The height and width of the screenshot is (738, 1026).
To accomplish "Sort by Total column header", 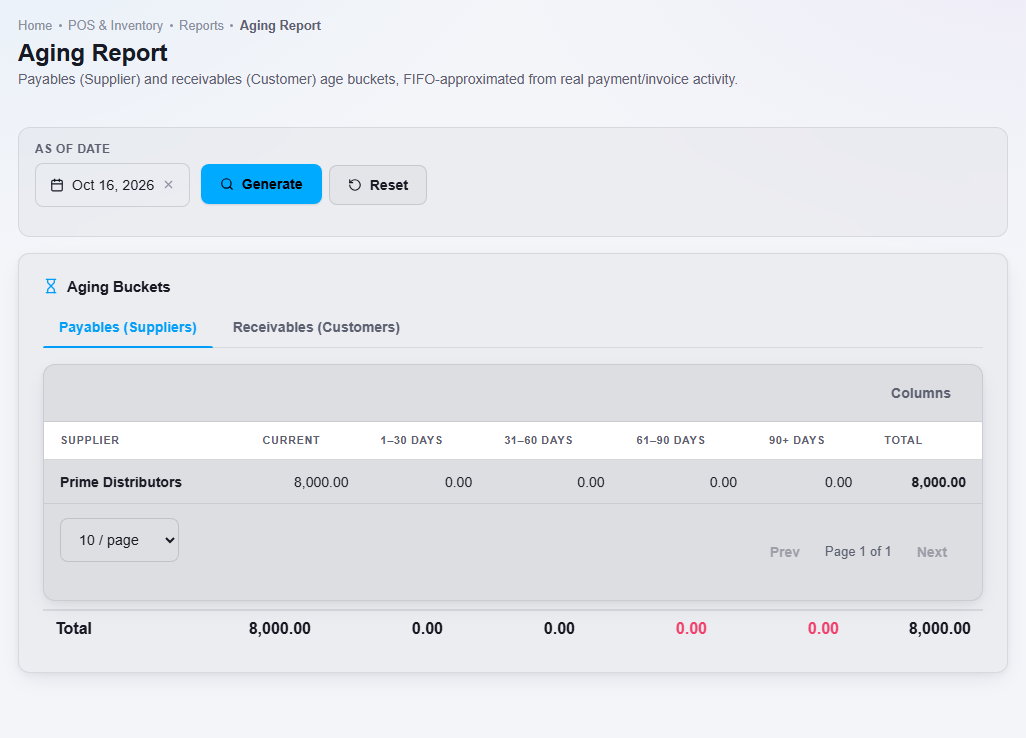I will 903,440.
